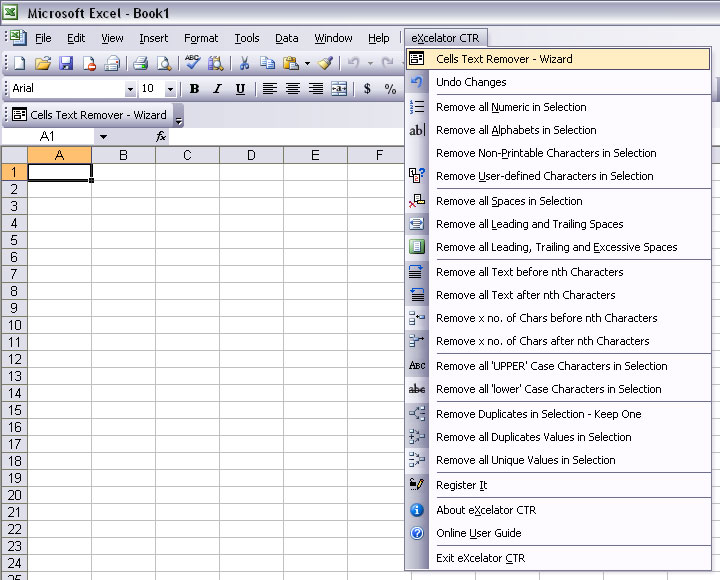Select Remove Non-Printable Characters in Selection
720x580 pixels.
[x=558, y=153]
